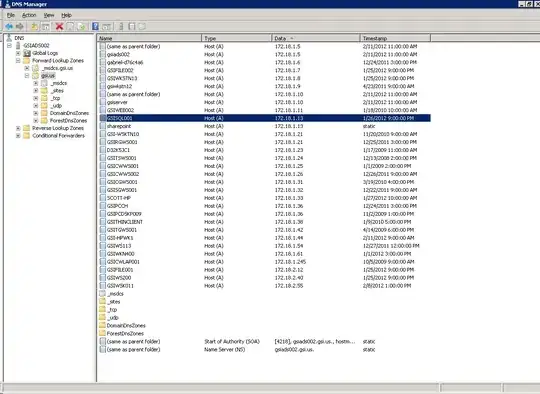Toggle the Show/Hide Console Tree toolbar icon
Screen dimensions: 540x394
pyautogui.click(x=45, y=27)
